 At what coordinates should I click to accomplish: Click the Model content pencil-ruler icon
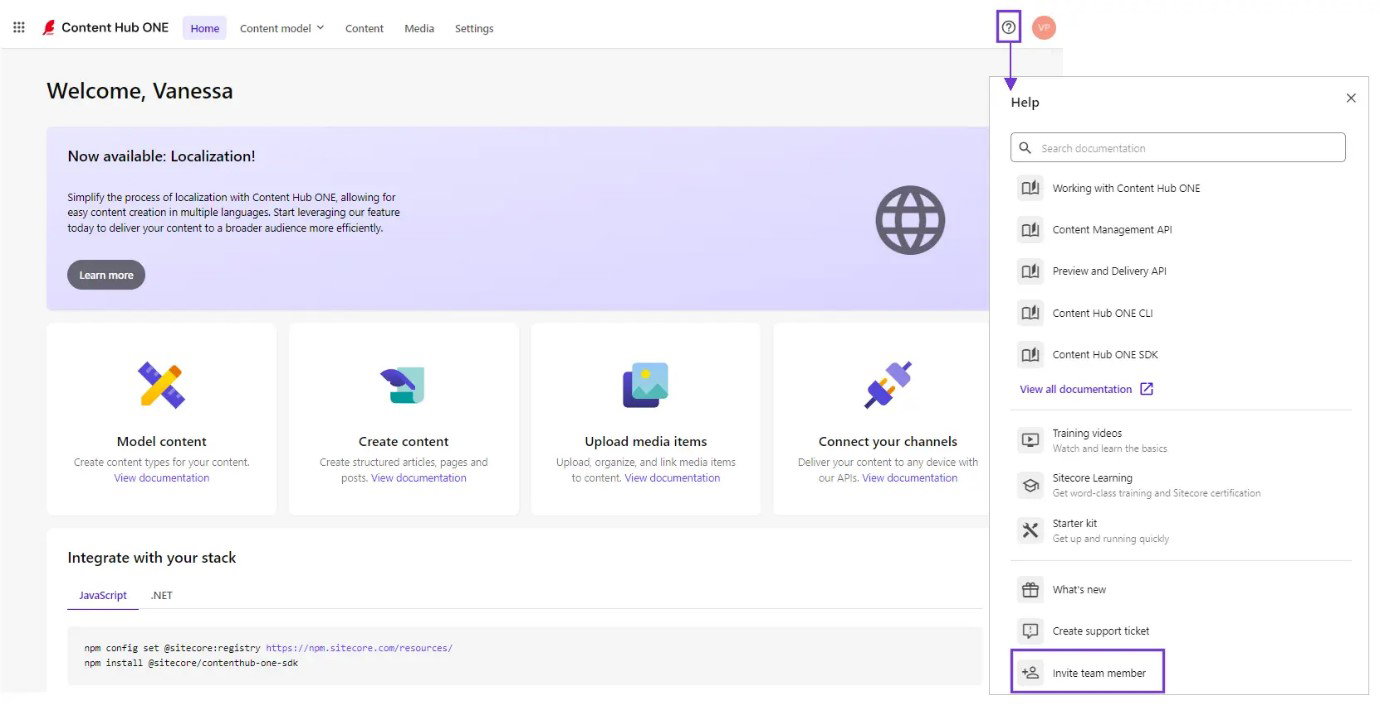coord(161,385)
